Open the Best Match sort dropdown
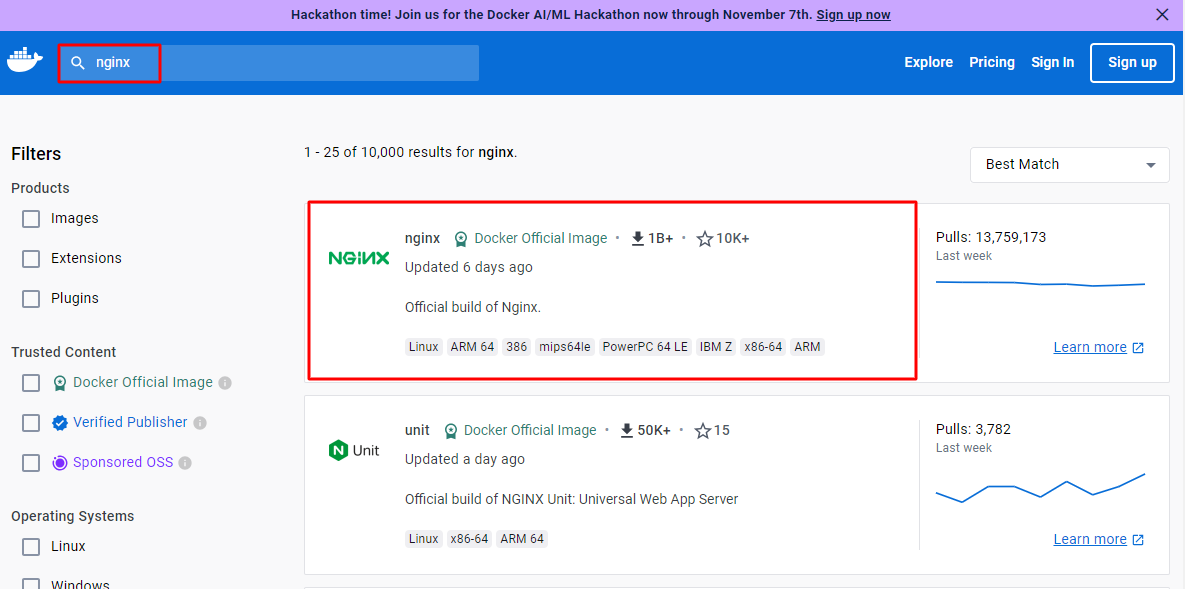1185x589 pixels. tap(1069, 164)
